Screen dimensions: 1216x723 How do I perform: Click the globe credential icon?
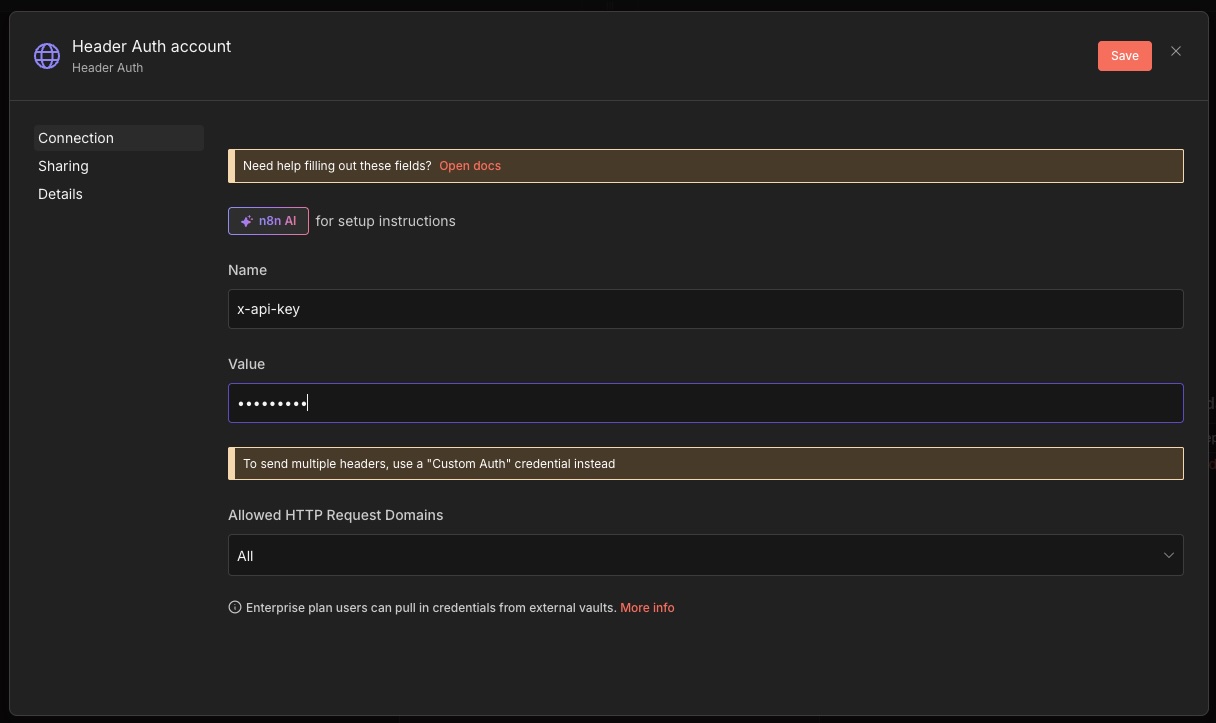tap(47, 56)
